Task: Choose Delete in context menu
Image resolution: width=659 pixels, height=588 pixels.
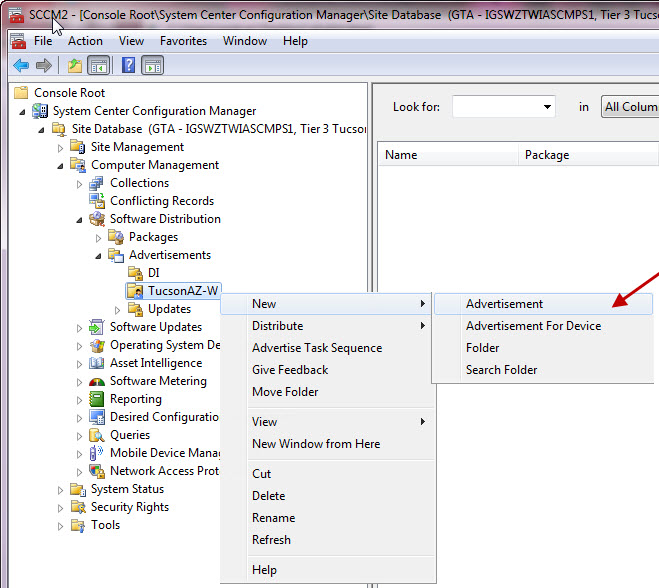Action: click(327, 496)
